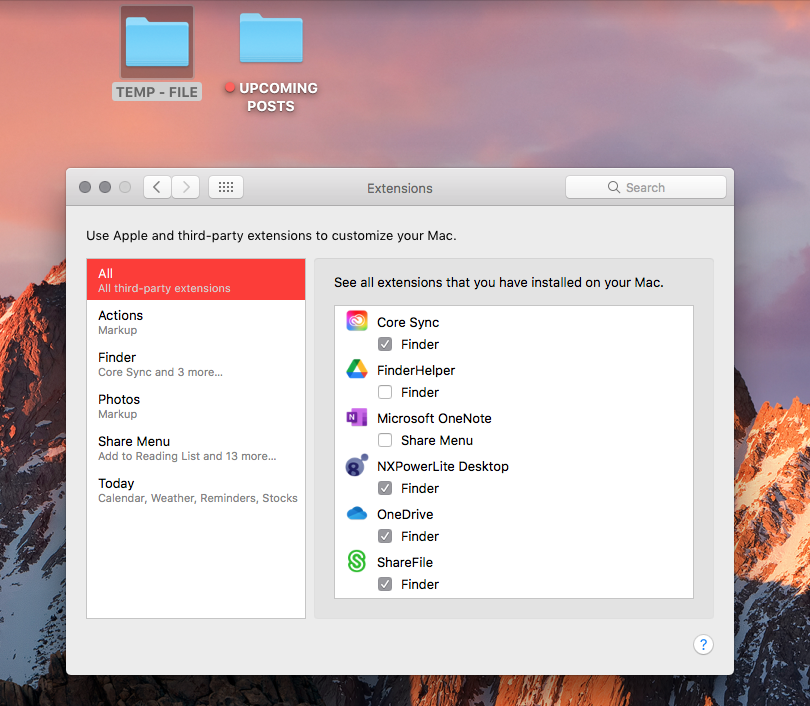Toggle Finder checkbox under ShareFile
The width and height of the screenshot is (810, 706).
(x=385, y=584)
